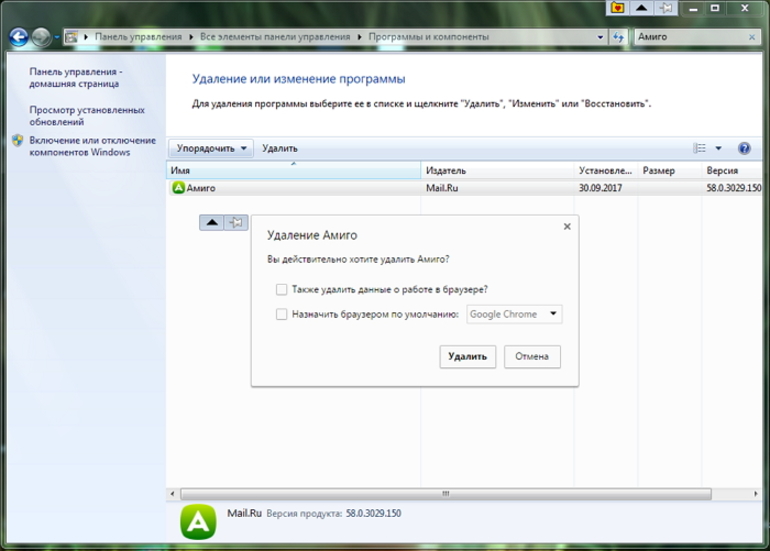Screen dimensions: 770x551
Task: Click the 'Отмена' button in dialog
Action: tap(532, 357)
